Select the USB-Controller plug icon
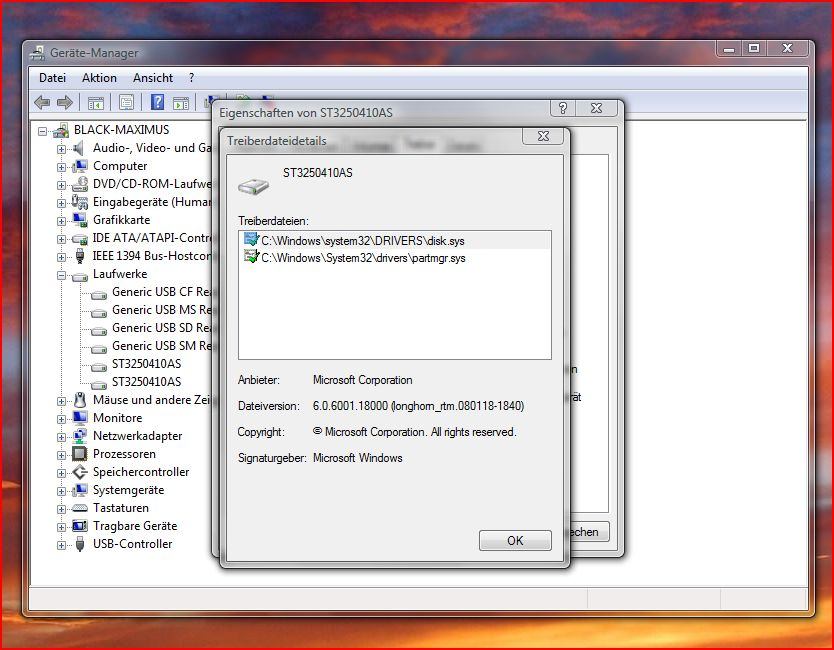This screenshot has width=834, height=650. pyautogui.click(x=80, y=544)
